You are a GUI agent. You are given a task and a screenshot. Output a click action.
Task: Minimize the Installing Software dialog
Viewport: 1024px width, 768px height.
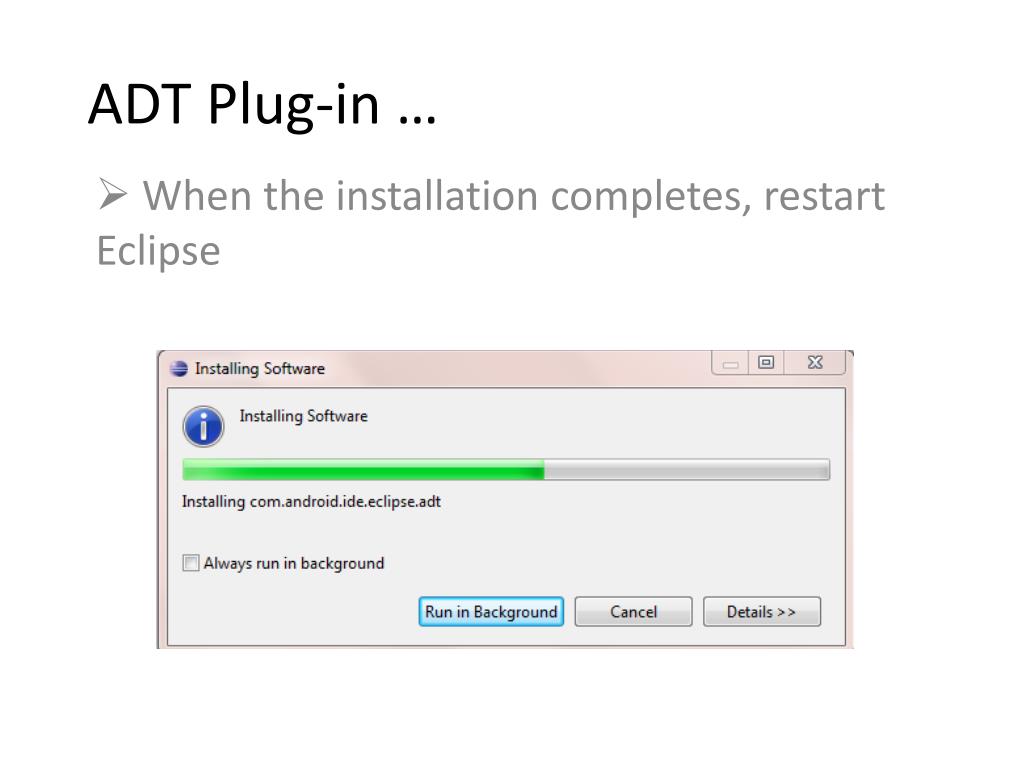coord(730,363)
